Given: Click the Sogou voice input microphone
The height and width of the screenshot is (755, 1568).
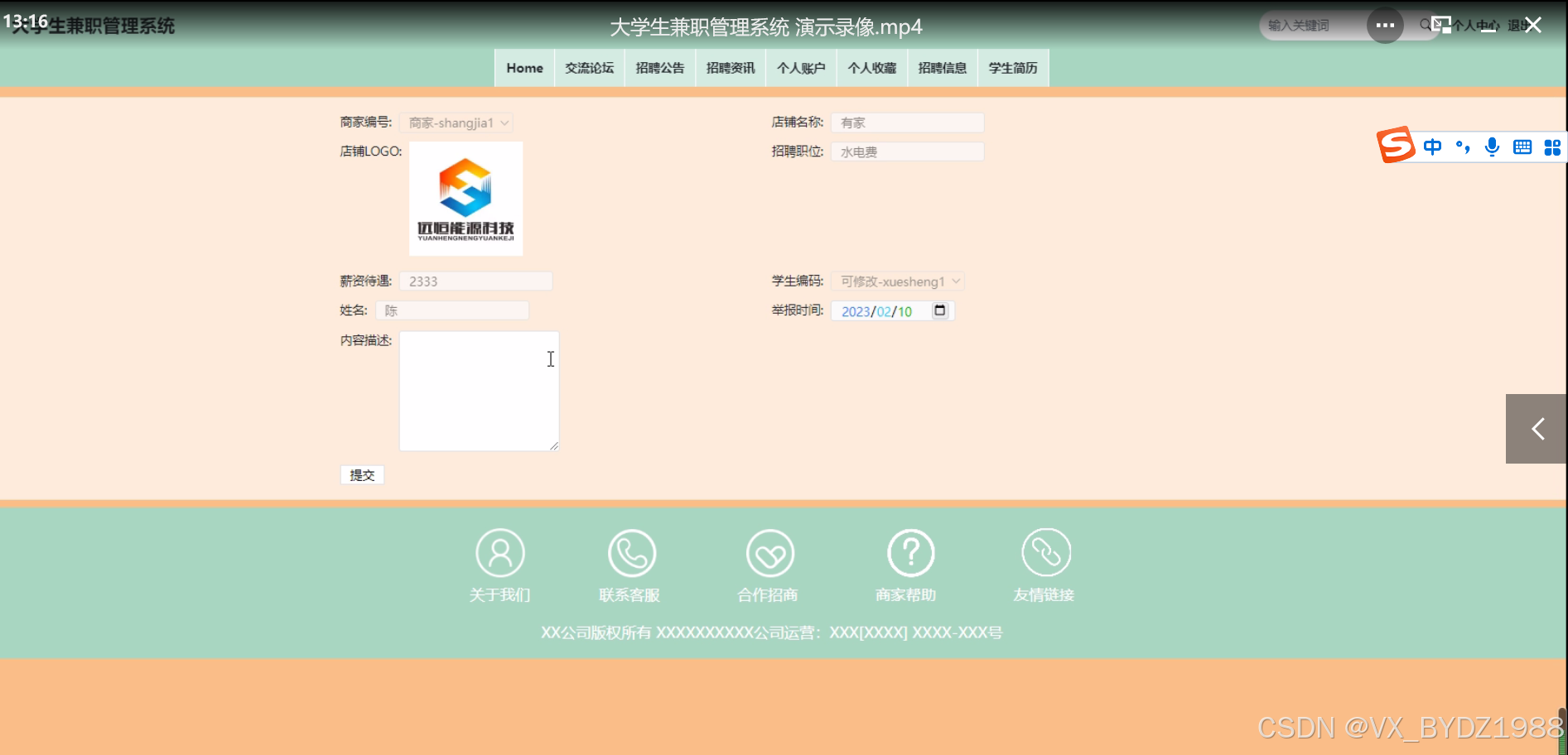Looking at the screenshot, I should click(x=1492, y=147).
